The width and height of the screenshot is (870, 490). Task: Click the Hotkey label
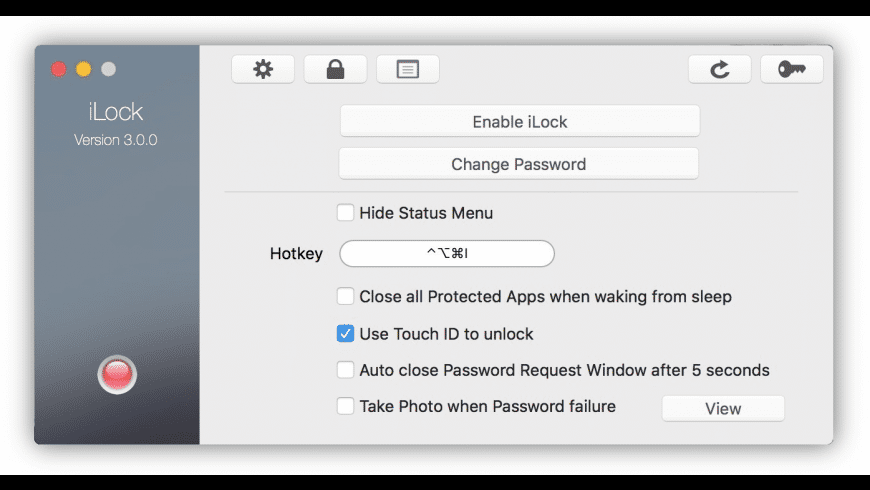[296, 254]
